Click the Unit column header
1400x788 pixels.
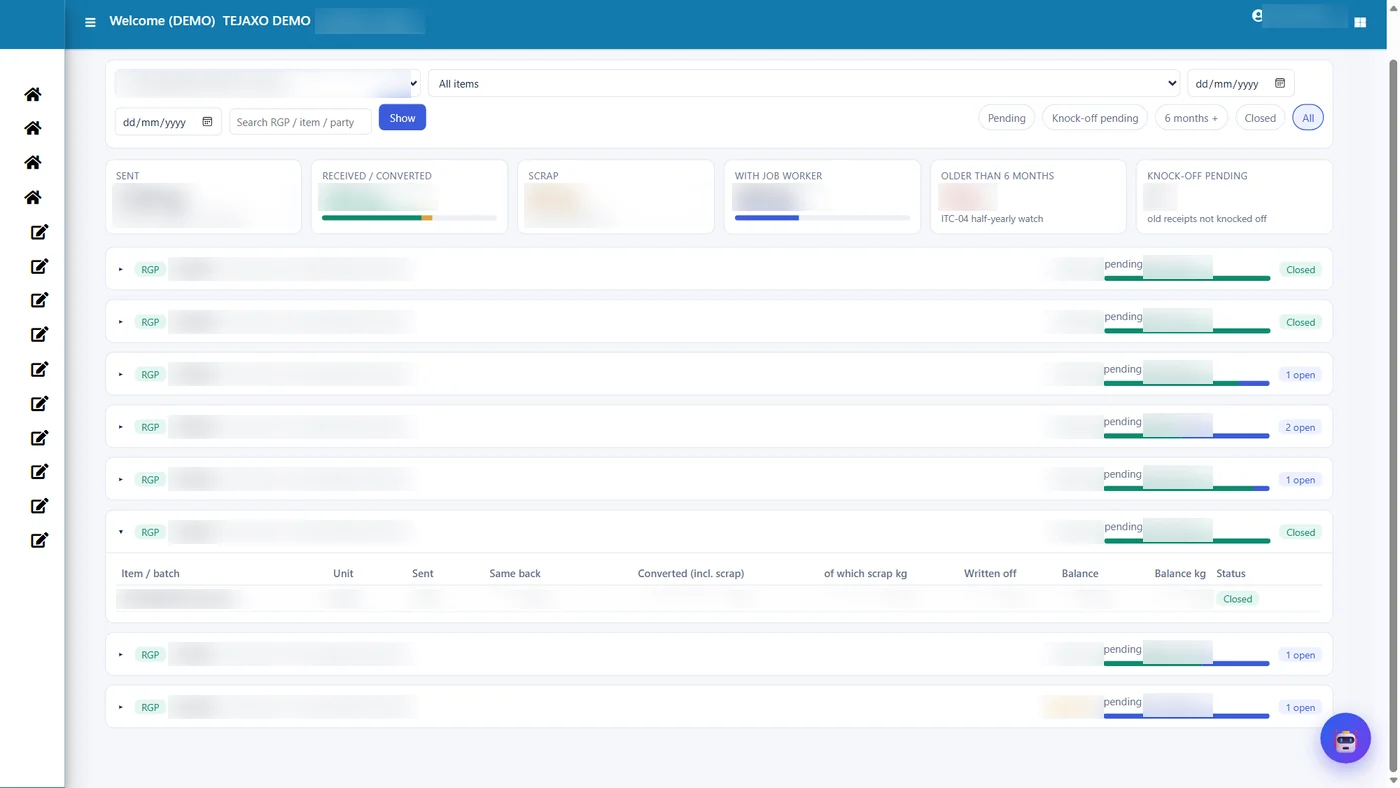point(343,573)
